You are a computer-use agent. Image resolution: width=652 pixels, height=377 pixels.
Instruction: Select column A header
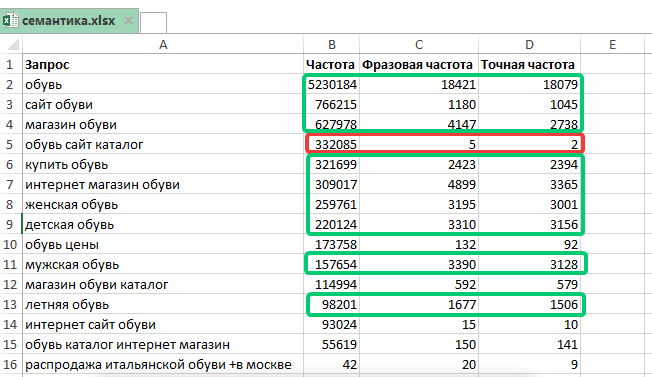(163, 44)
